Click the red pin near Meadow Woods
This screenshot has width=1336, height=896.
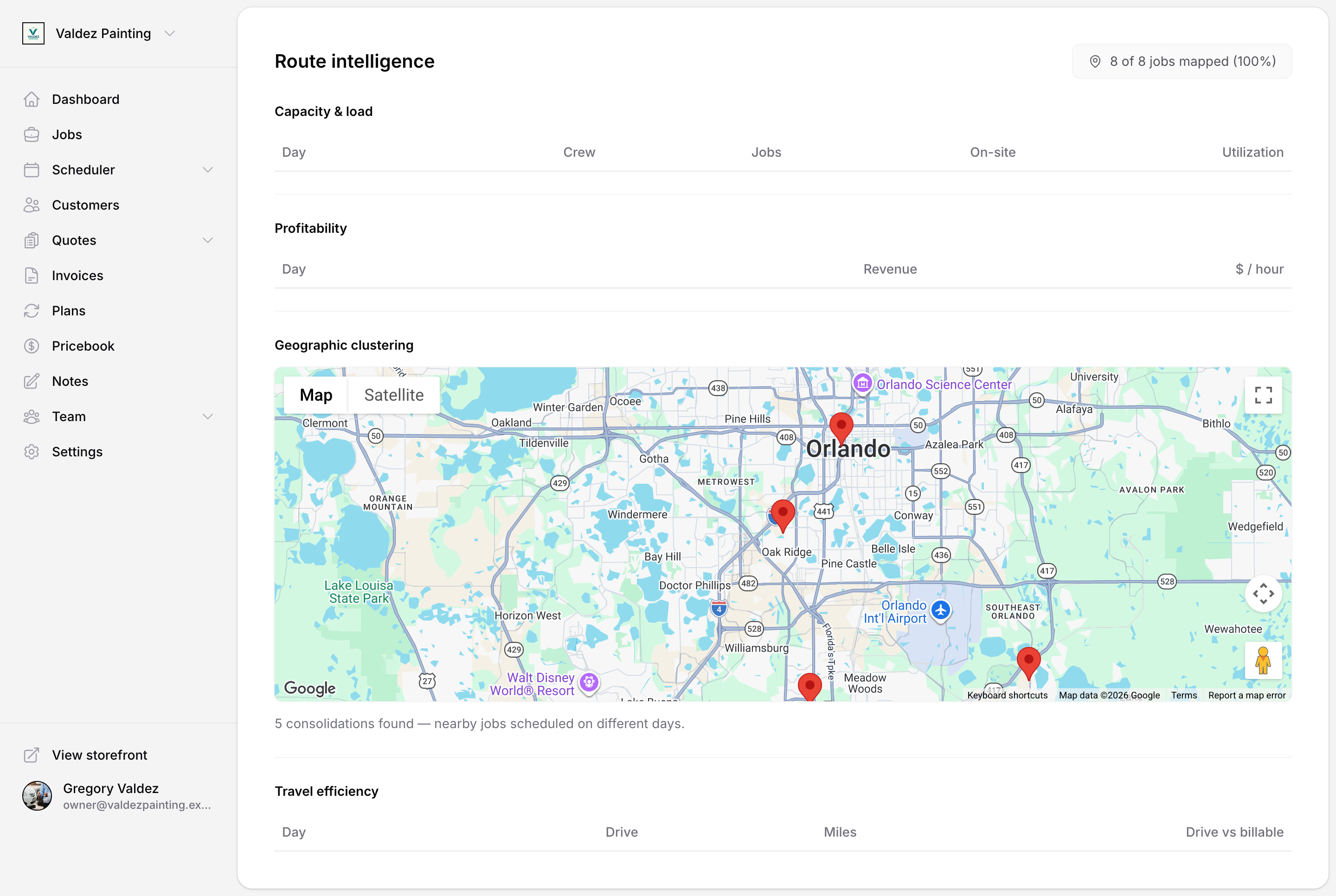(809, 687)
